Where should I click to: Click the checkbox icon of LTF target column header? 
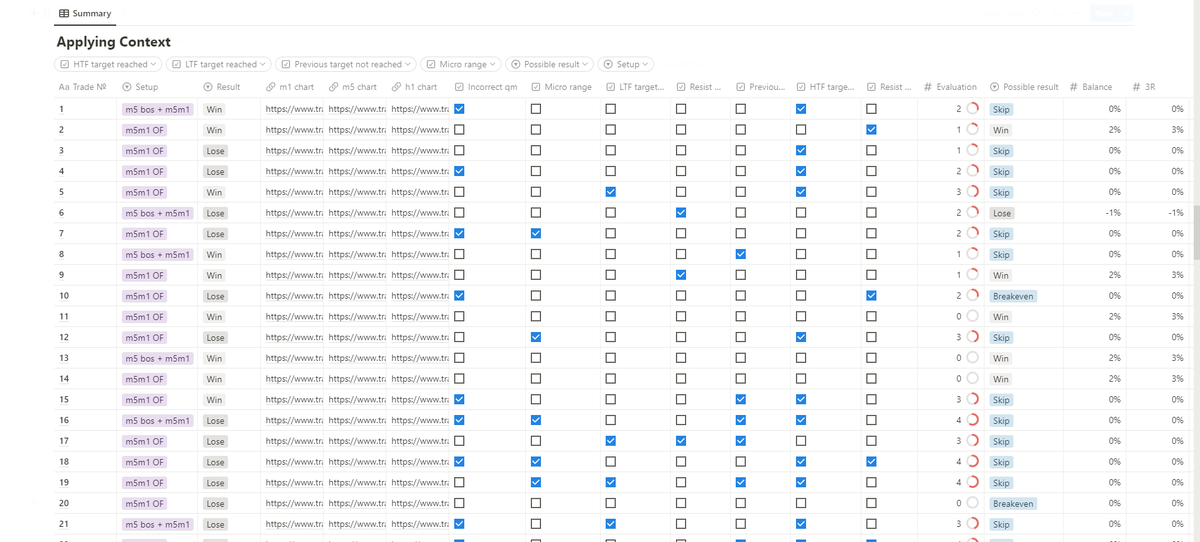tap(610, 87)
